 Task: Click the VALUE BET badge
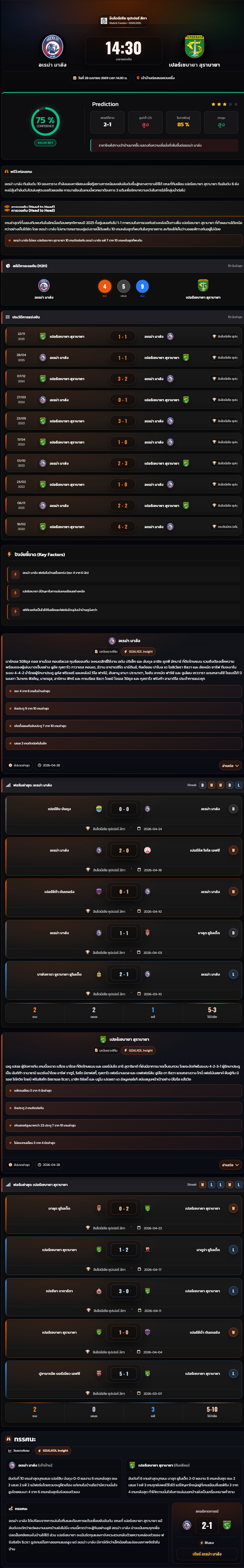pos(45,142)
